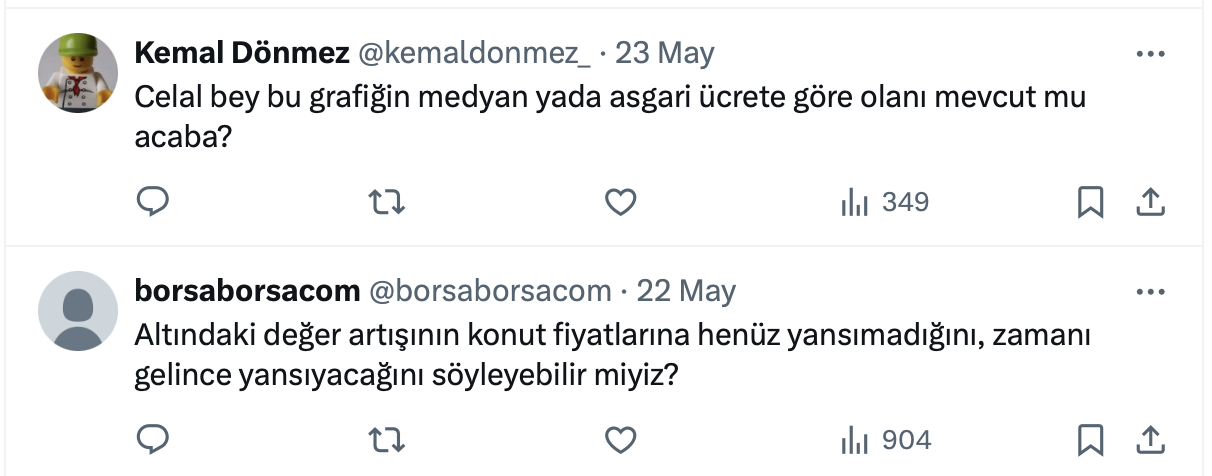The height and width of the screenshot is (476, 1212).
Task: Bookmark borsaborsacom's tweet
Action: 1090,440
